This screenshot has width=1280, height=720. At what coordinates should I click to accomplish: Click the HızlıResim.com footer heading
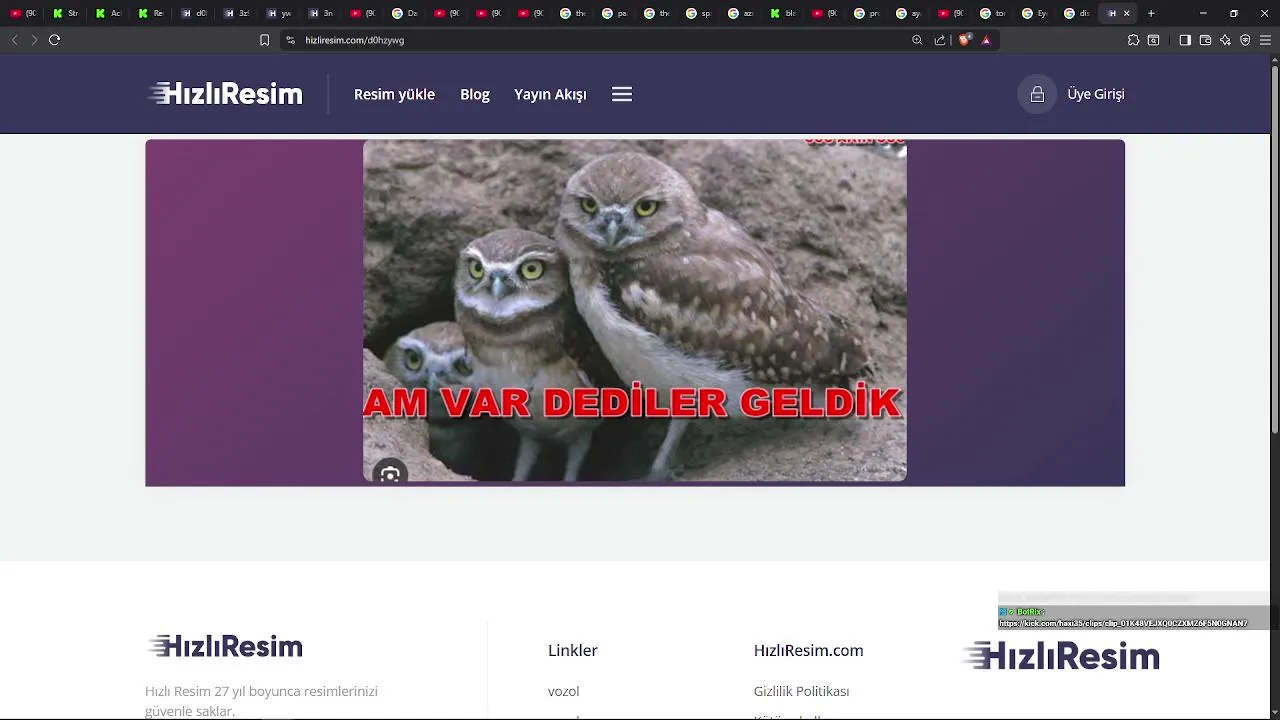tap(808, 650)
